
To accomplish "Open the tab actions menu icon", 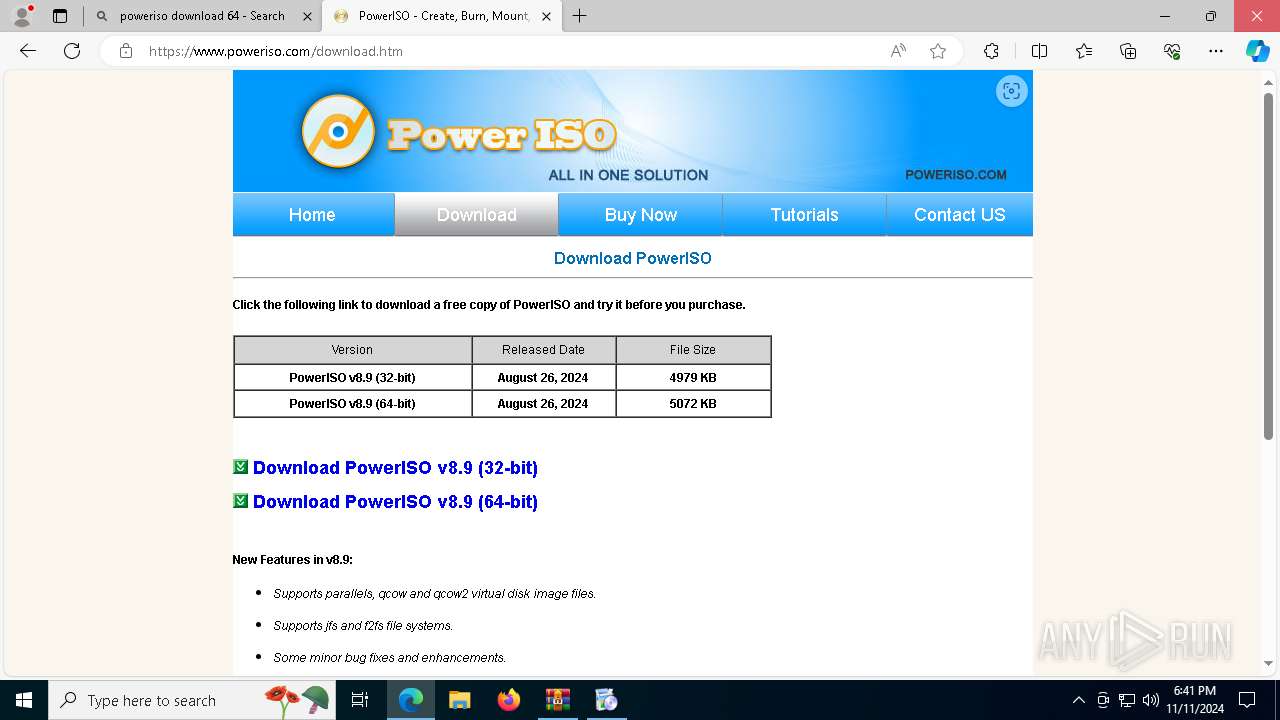I will pos(60,16).
